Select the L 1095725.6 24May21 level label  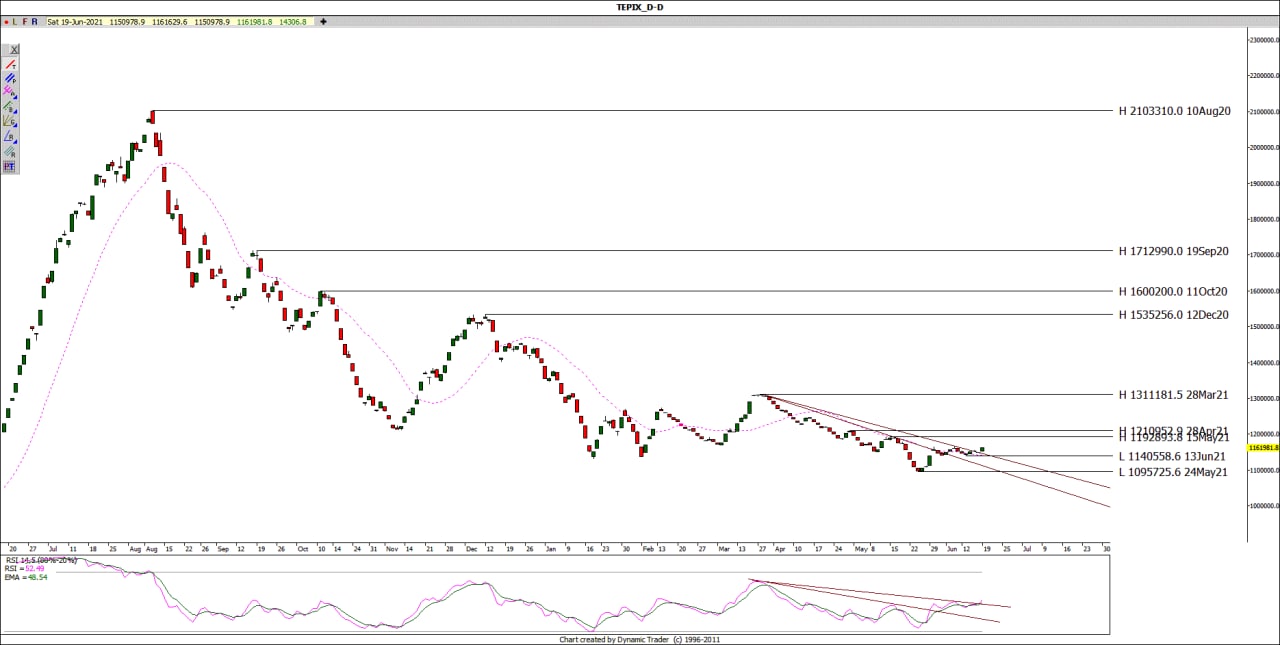1173,472
